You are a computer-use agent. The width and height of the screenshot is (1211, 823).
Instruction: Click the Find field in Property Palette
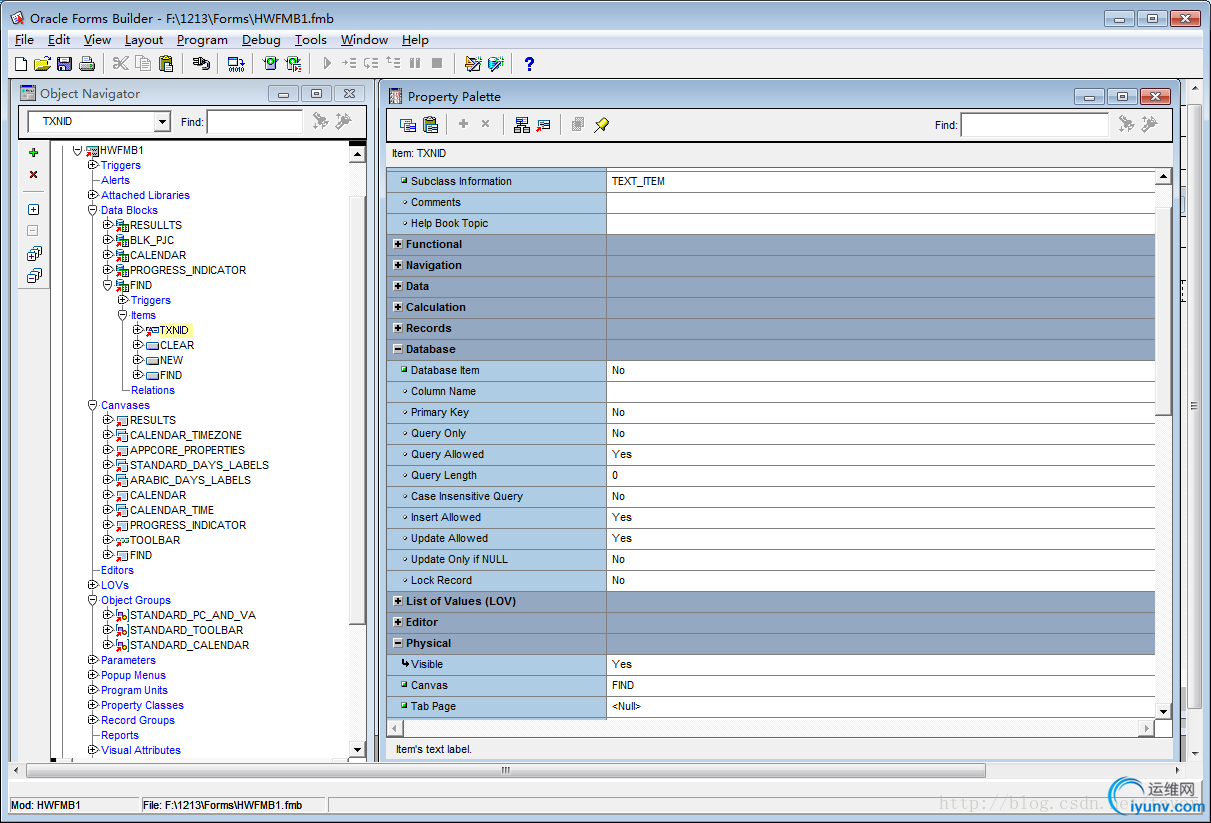point(1034,125)
